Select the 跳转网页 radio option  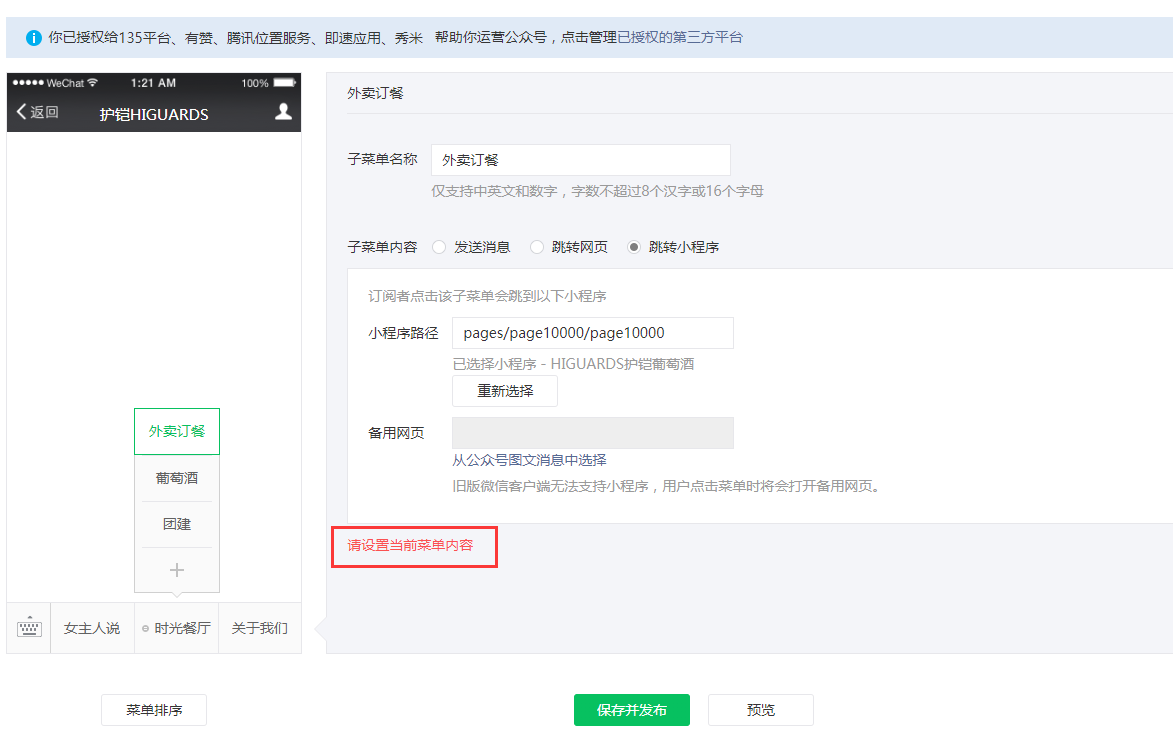click(x=536, y=247)
